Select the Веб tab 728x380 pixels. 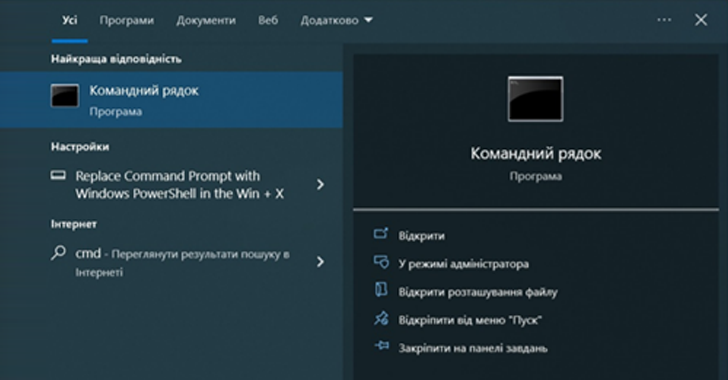(x=268, y=20)
